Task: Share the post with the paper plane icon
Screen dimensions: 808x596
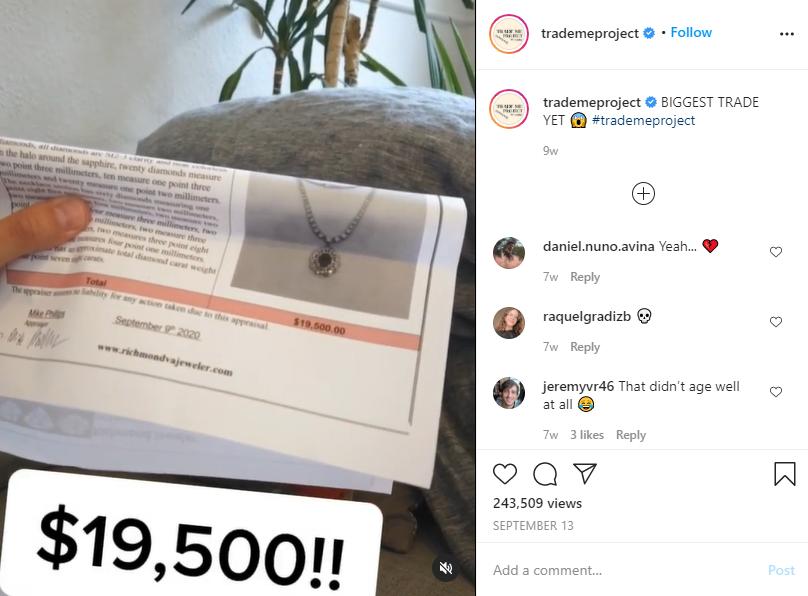Action: 585,473
